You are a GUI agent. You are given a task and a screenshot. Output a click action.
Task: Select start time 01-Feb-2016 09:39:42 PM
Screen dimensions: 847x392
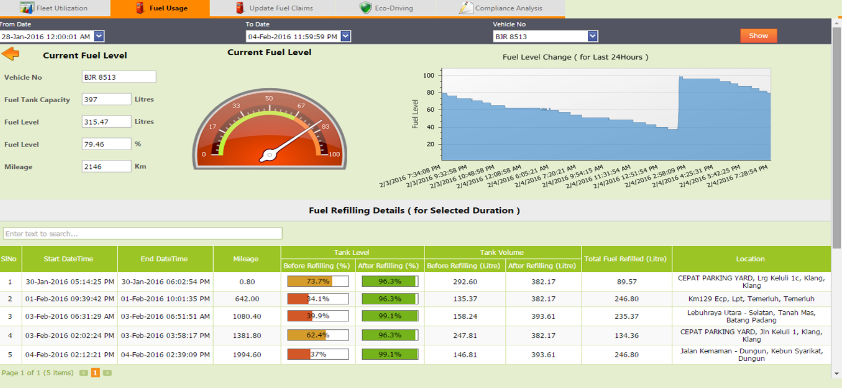pyautogui.click(x=69, y=299)
